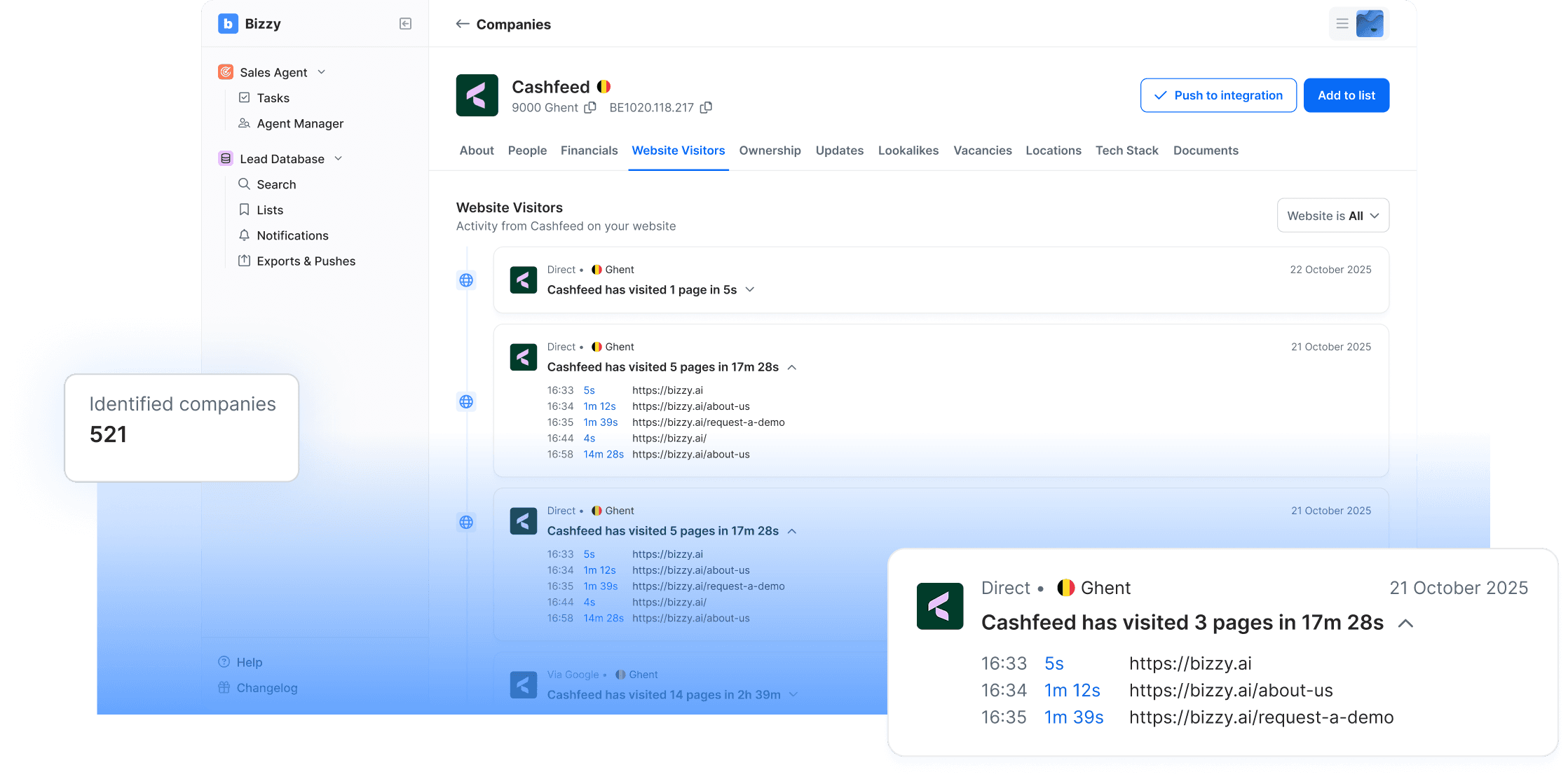The image size is (1568, 779).
Task: Open the Tech Stack tab
Action: [x=1126, y=151]
